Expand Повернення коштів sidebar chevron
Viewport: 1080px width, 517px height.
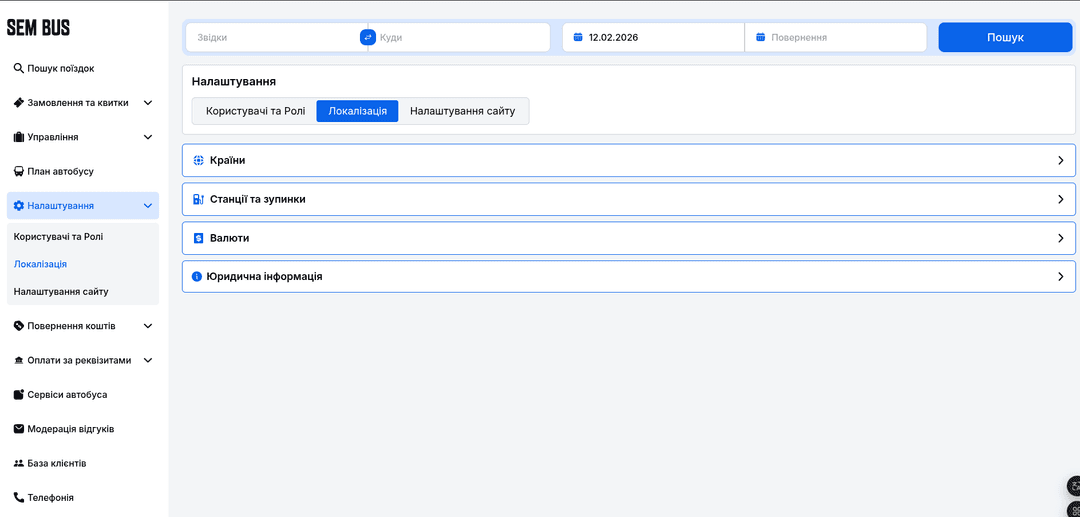(x=148, y=326)
